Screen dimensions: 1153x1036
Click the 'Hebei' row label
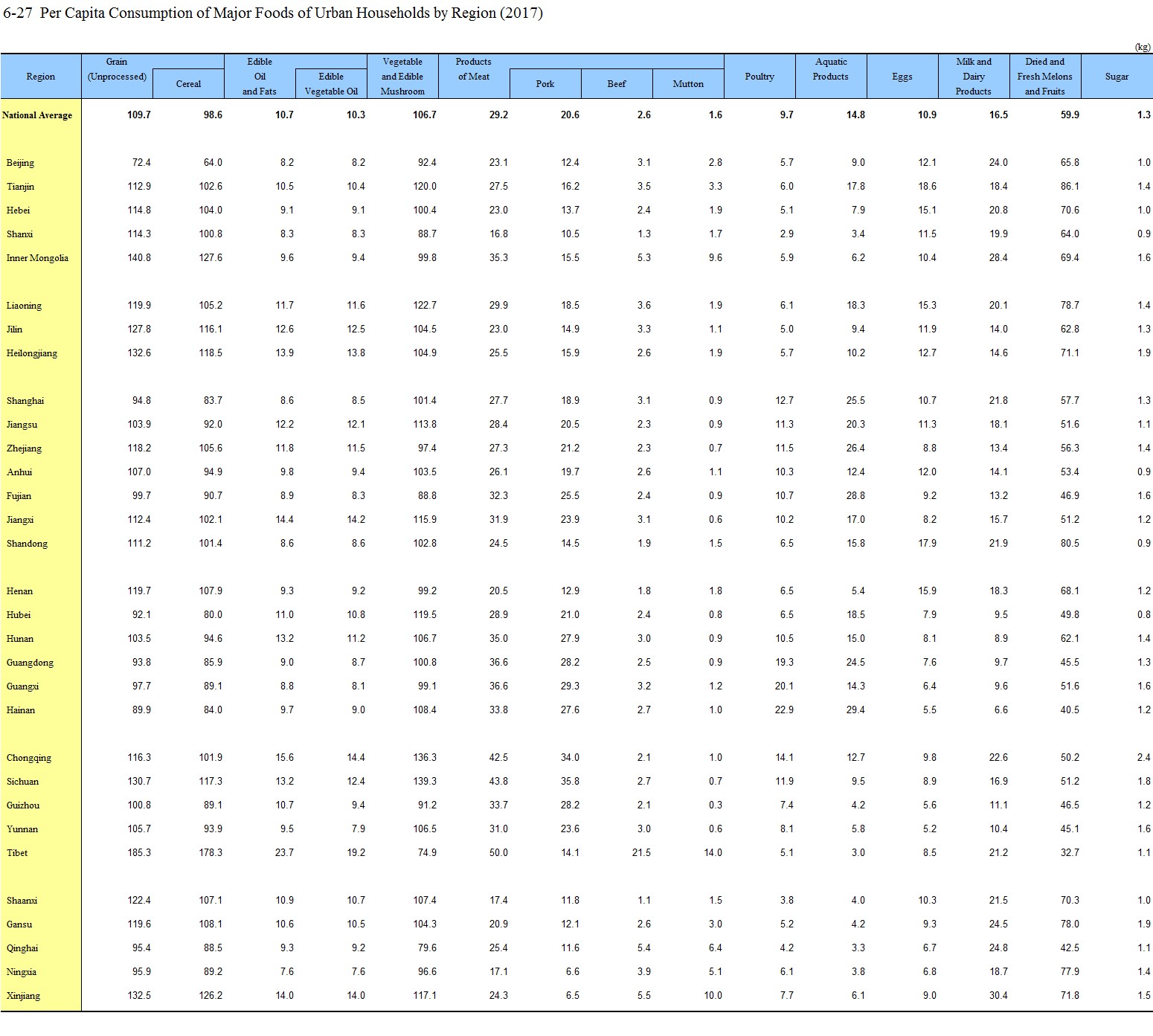click(18, 210)
